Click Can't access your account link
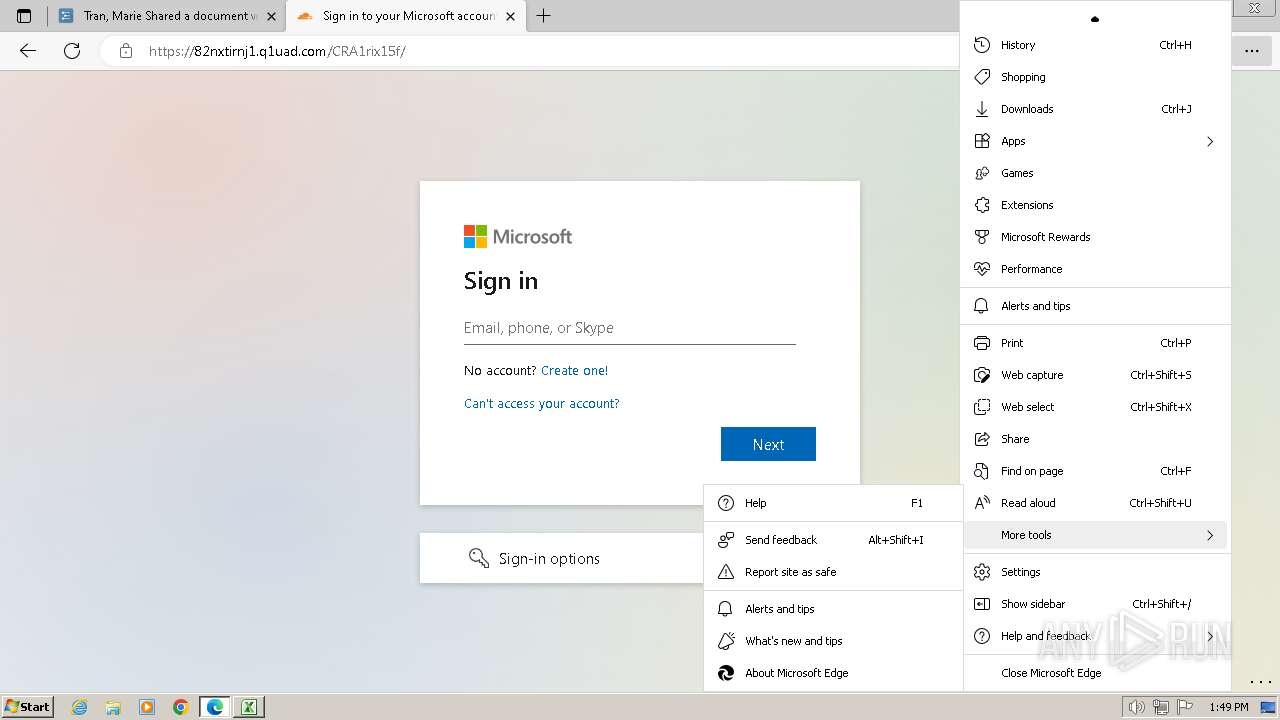The width and height of the screenshot is (1280, 720). (541, 403)
